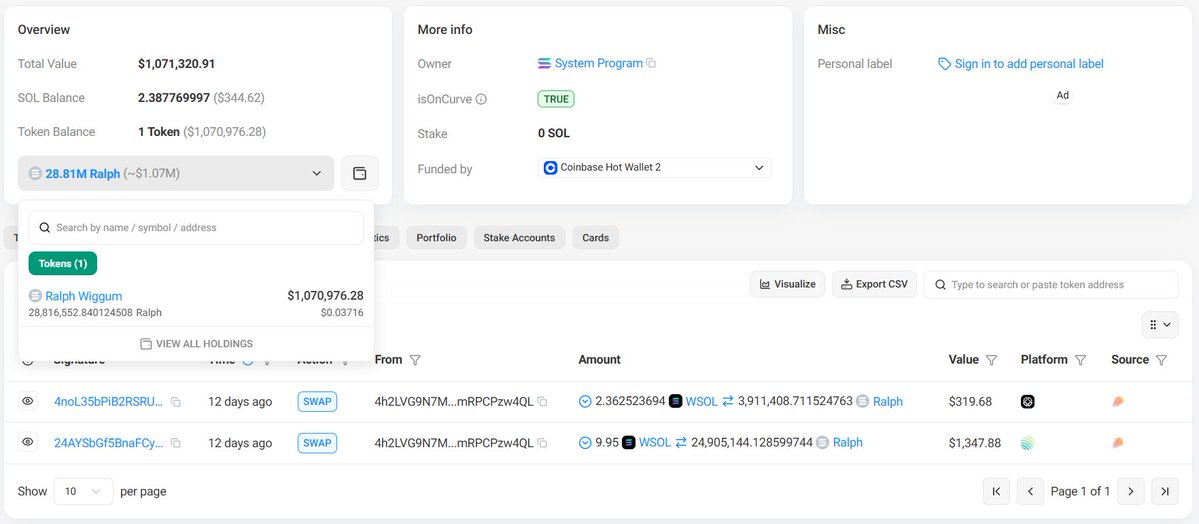Open transaction 4noL35bPiB2RSRU link
This screenshot has width=1199, height=524.
pyautogui.click(x=109, y=402)
